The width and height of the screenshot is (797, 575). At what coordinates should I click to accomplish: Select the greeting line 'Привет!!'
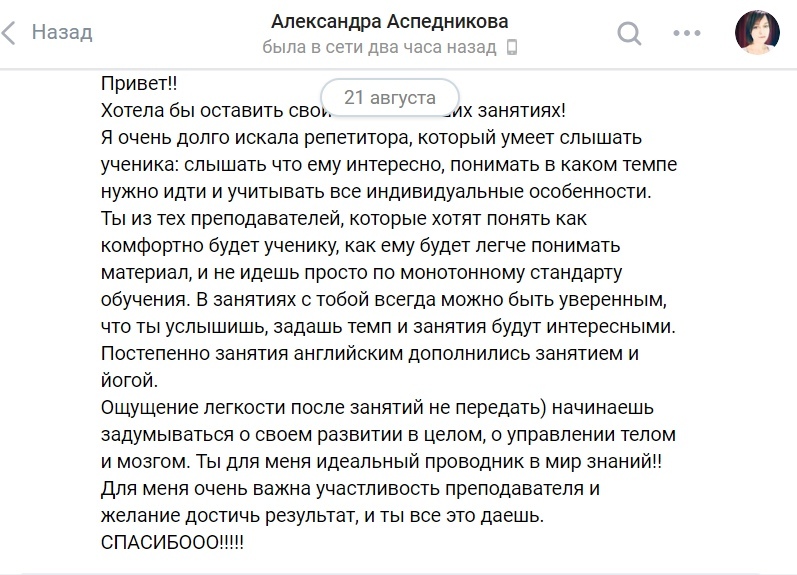(x=139, y=83)
